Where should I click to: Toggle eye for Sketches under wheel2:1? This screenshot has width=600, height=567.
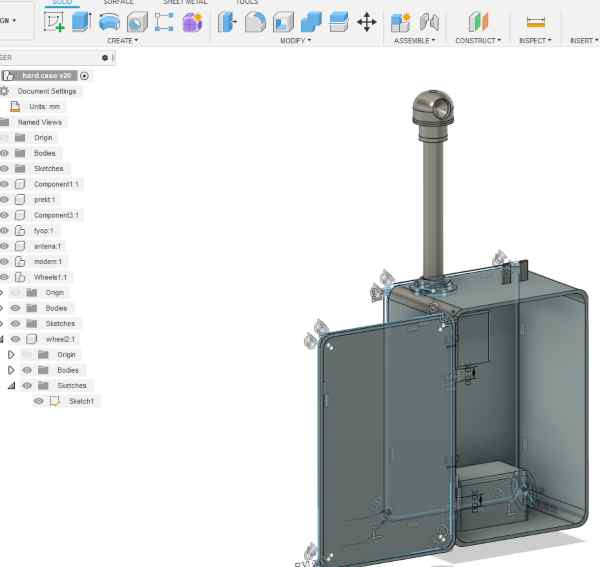coord(27,385)
